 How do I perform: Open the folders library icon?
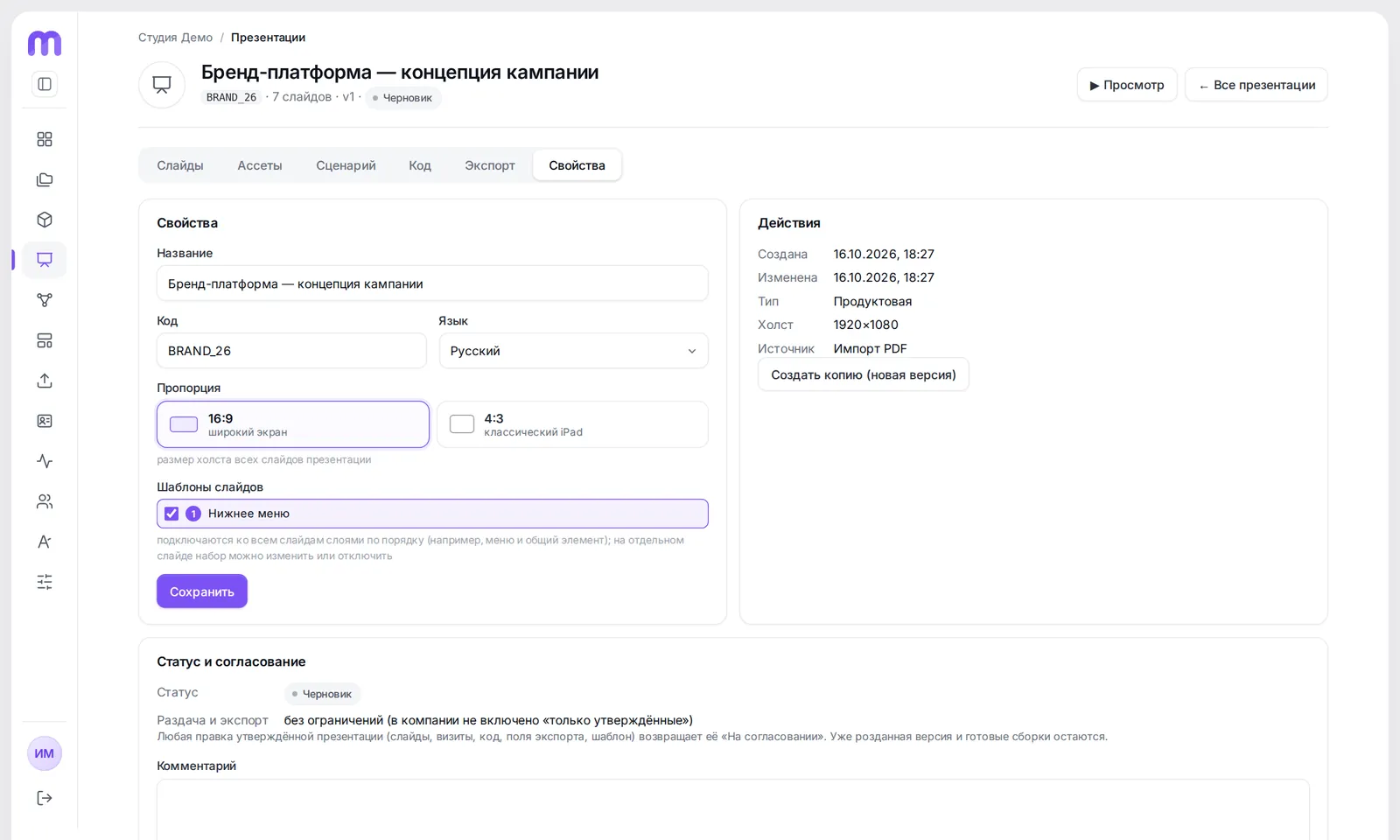point(45,179)
